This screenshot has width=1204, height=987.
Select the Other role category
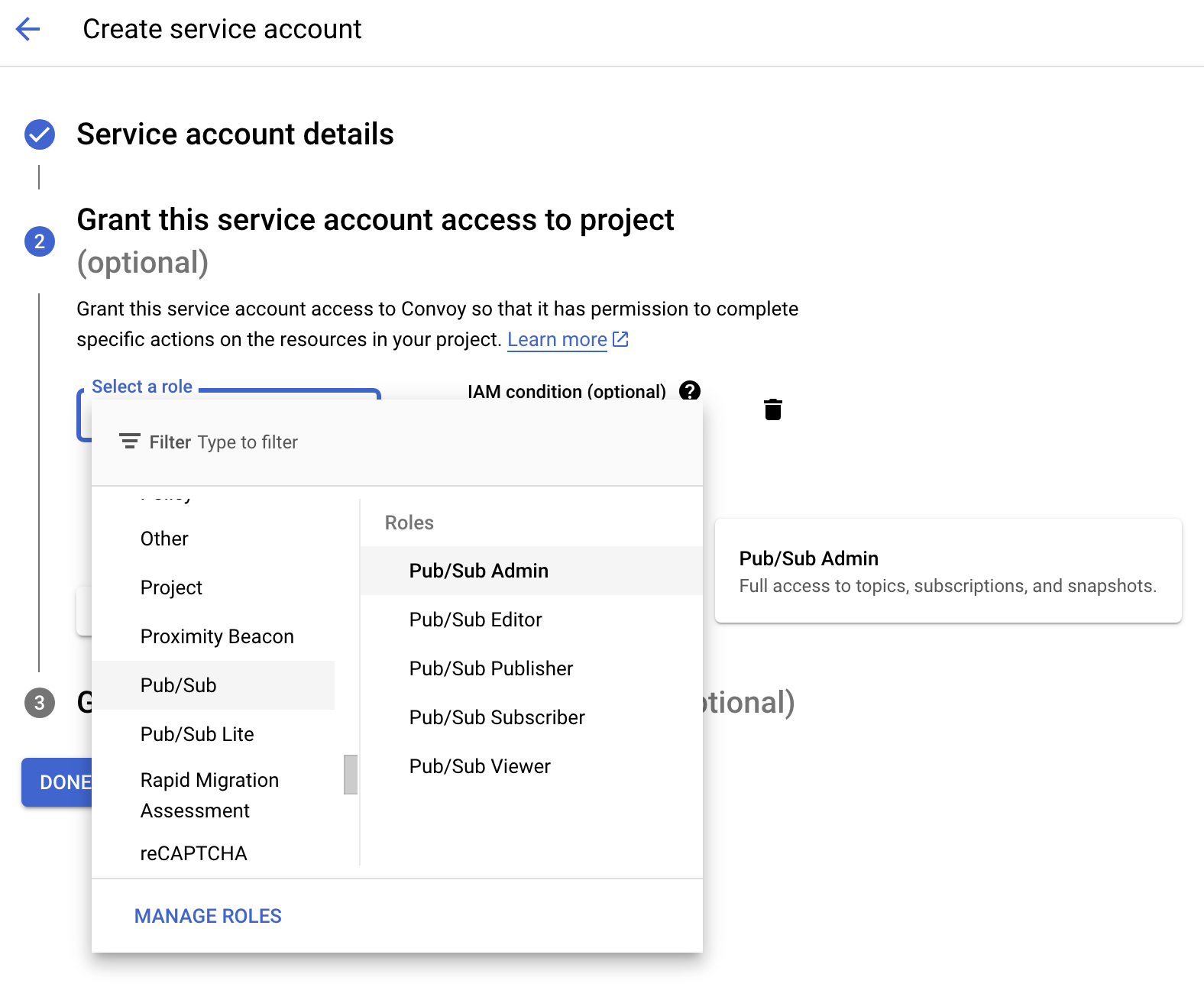click(164, 539)
